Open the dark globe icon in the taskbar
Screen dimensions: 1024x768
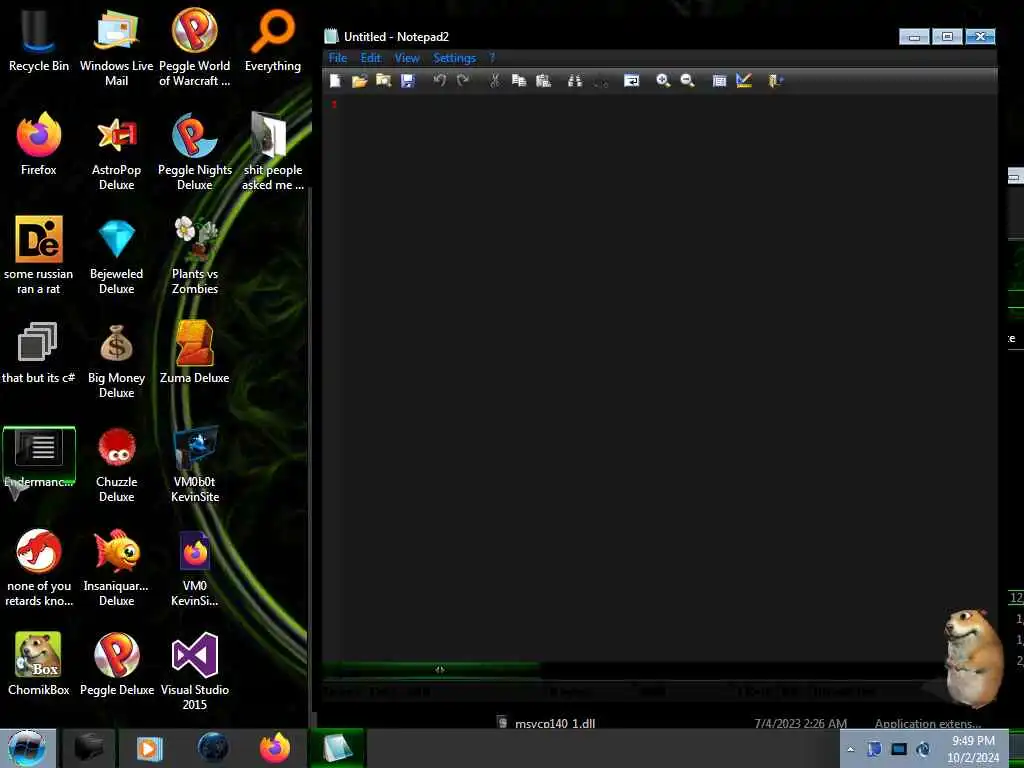(x=213, y=748)
